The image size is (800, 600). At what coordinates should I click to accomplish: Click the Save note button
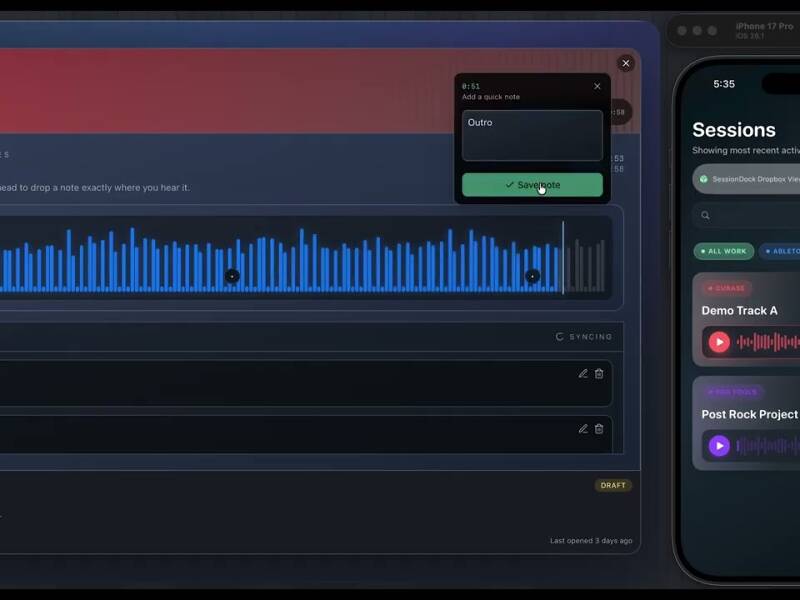[532, 185]
